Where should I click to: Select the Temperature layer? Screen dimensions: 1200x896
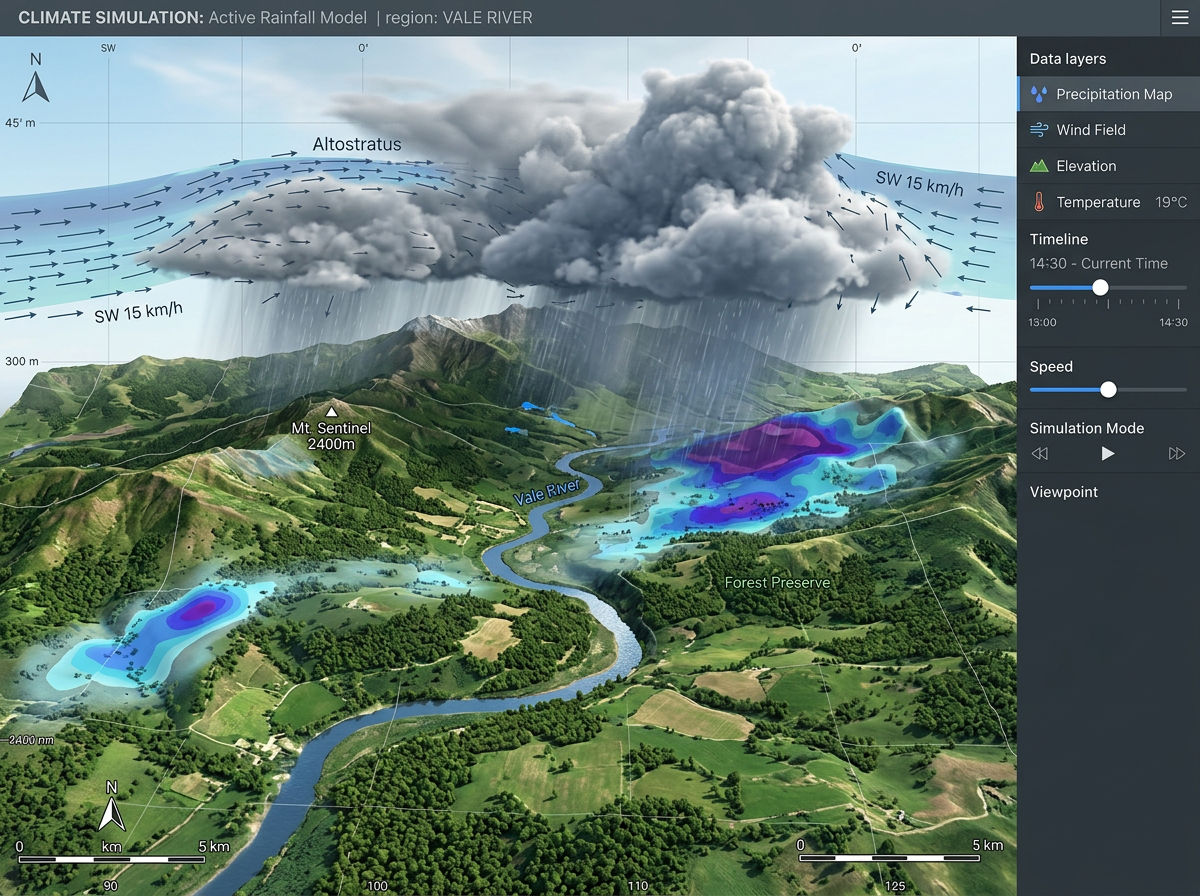(1108, 202)
